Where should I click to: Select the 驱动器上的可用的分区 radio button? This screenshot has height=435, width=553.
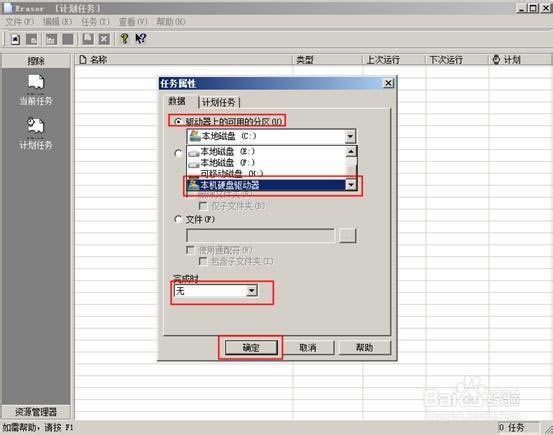click(178, 122)
